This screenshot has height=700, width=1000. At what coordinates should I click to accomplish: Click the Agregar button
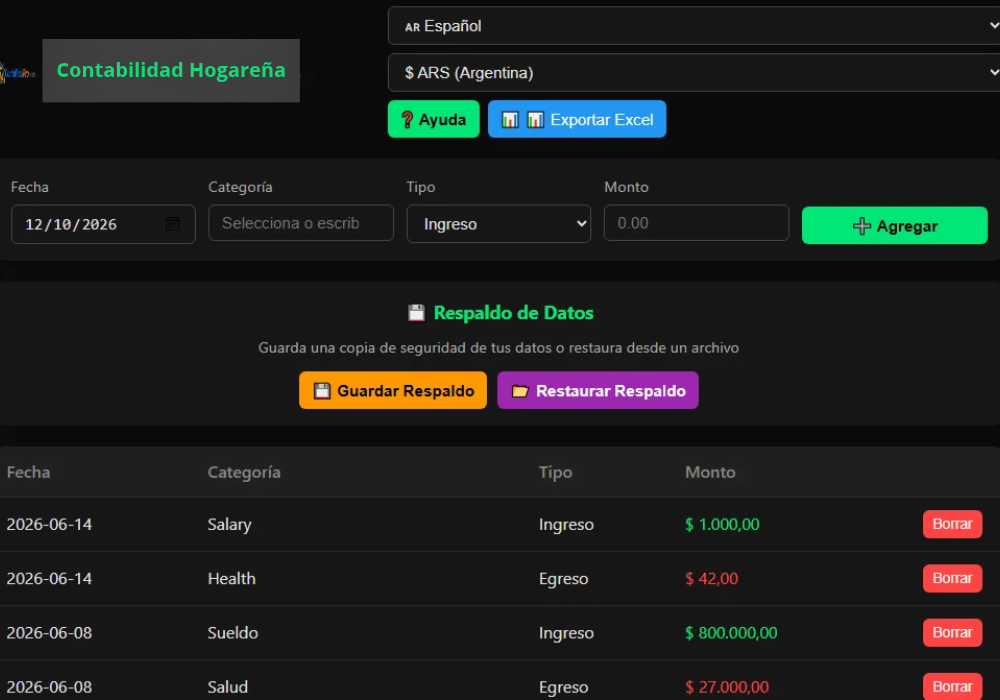tap(895, 226)
